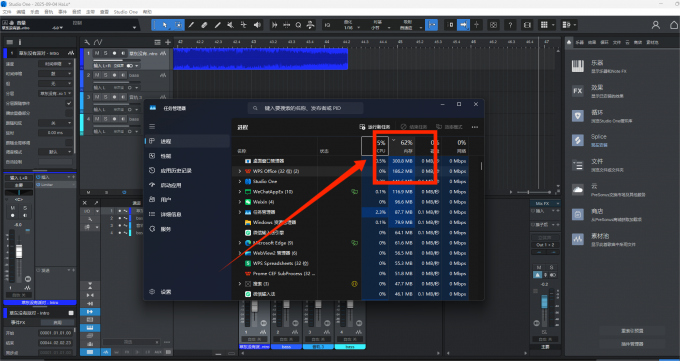Select the Eraser tool in the toolbar
680x361 pixels.
click(x=204, y=25)
